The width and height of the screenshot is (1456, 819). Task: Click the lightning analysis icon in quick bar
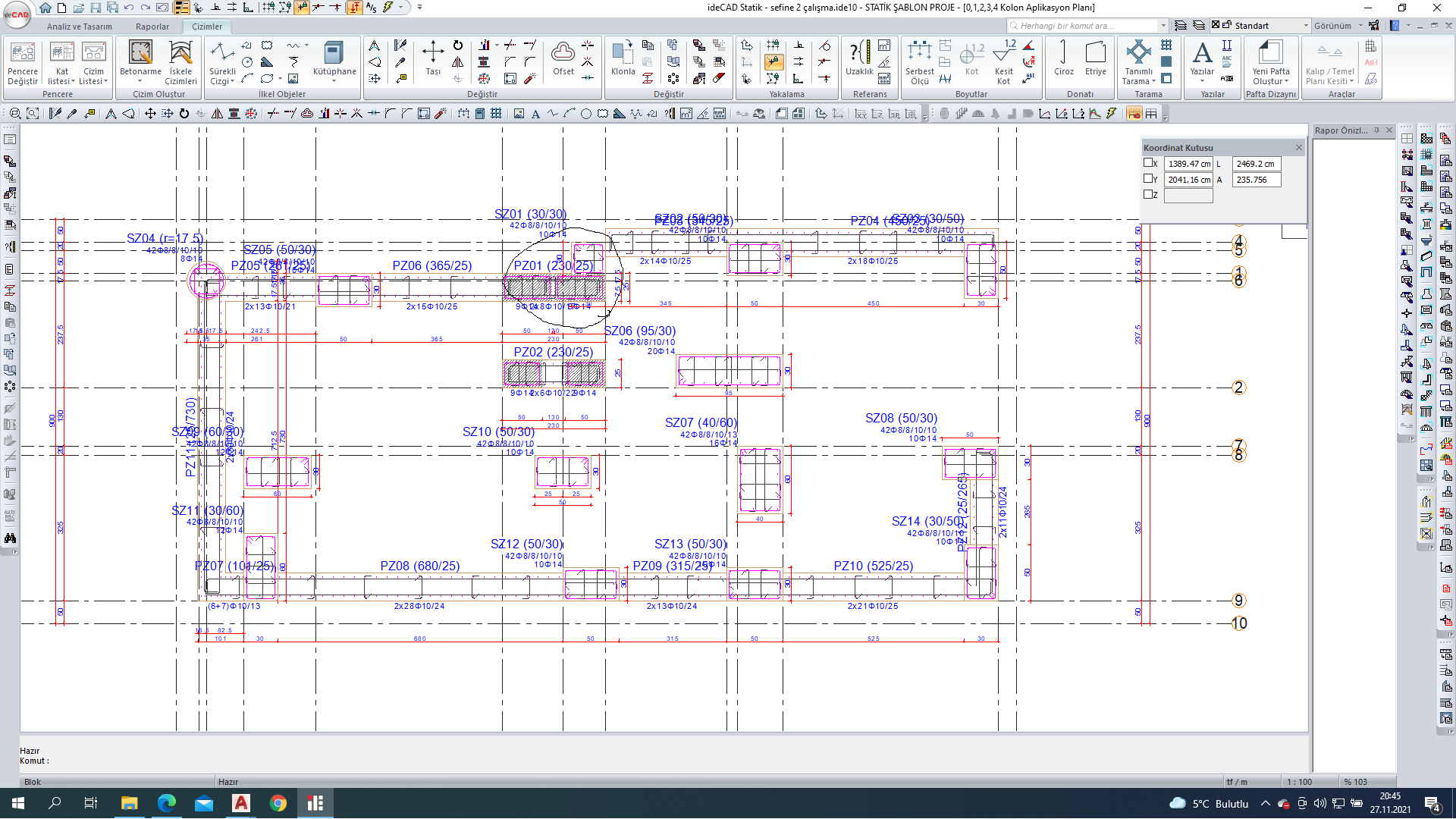click(388, 8)
